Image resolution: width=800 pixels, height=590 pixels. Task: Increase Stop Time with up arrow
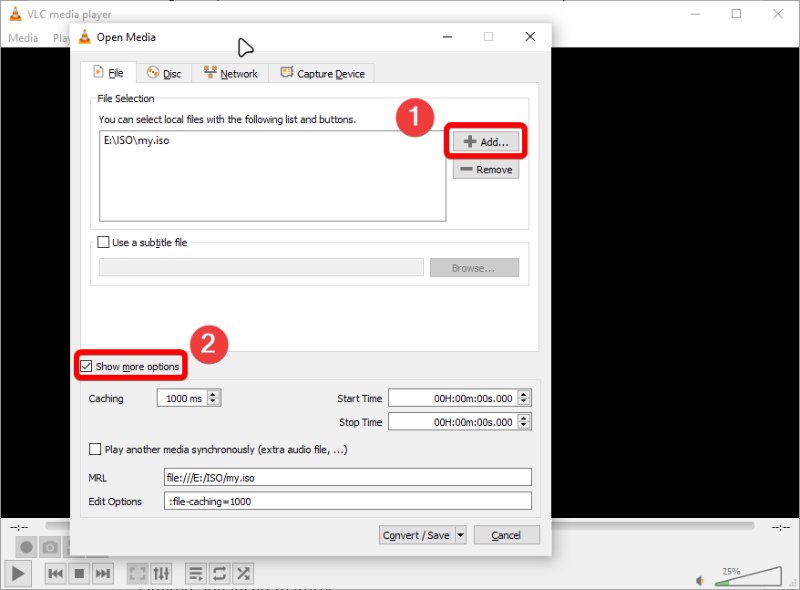tap(524, 417)
